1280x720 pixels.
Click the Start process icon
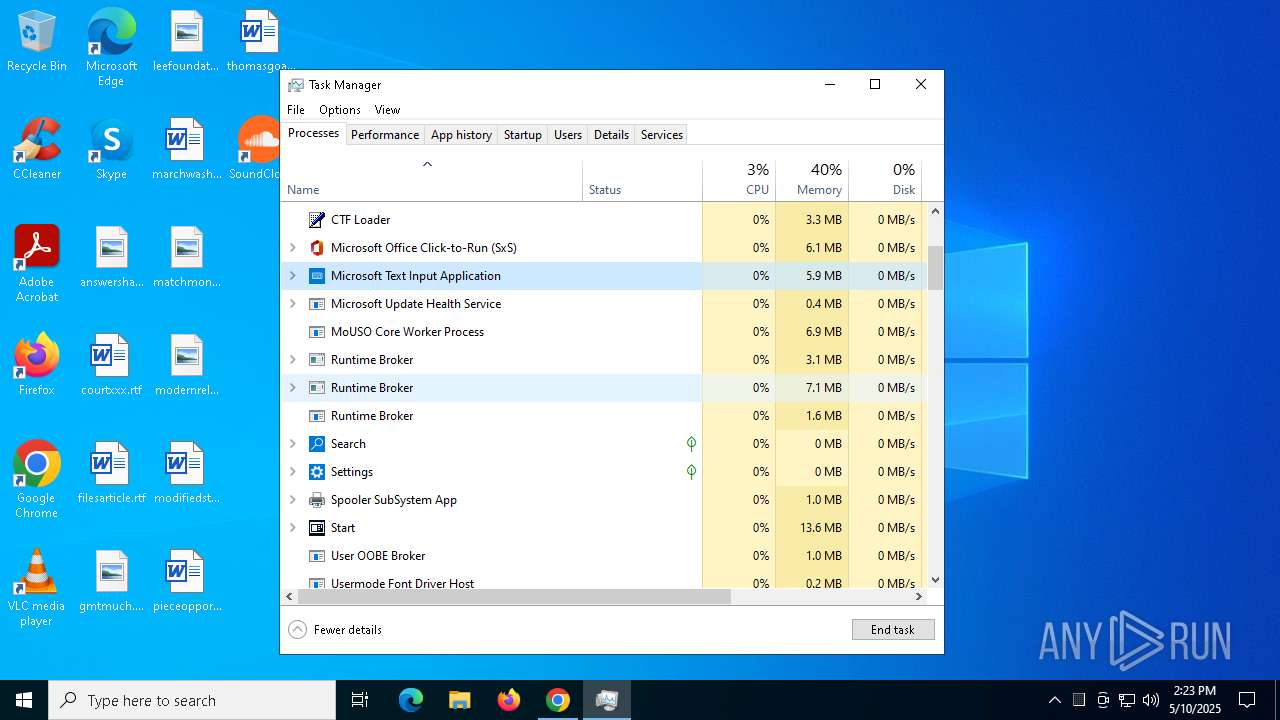point(317,527)
